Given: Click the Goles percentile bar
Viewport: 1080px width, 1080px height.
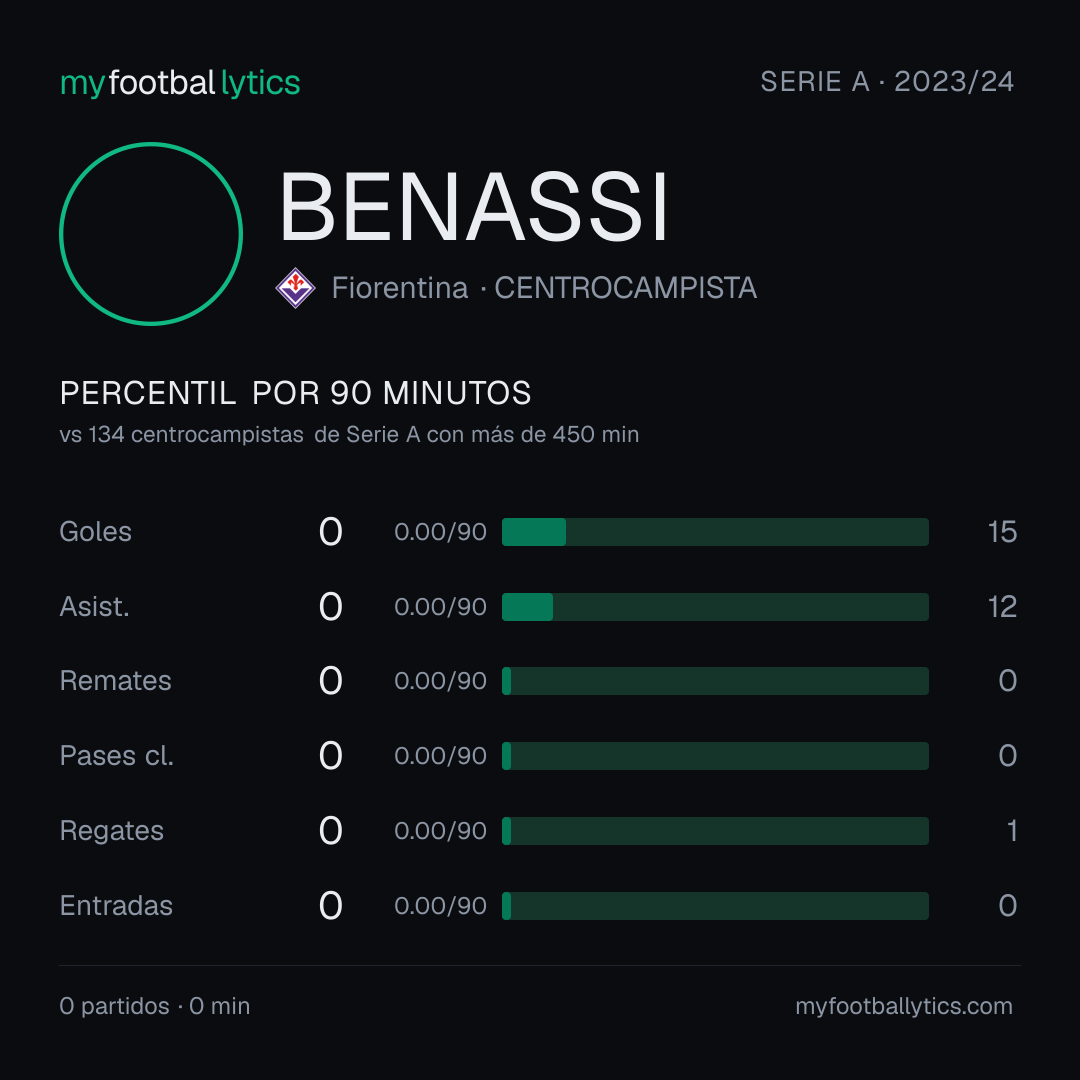Looking at the screenshot, I should (x=715, y=532).
